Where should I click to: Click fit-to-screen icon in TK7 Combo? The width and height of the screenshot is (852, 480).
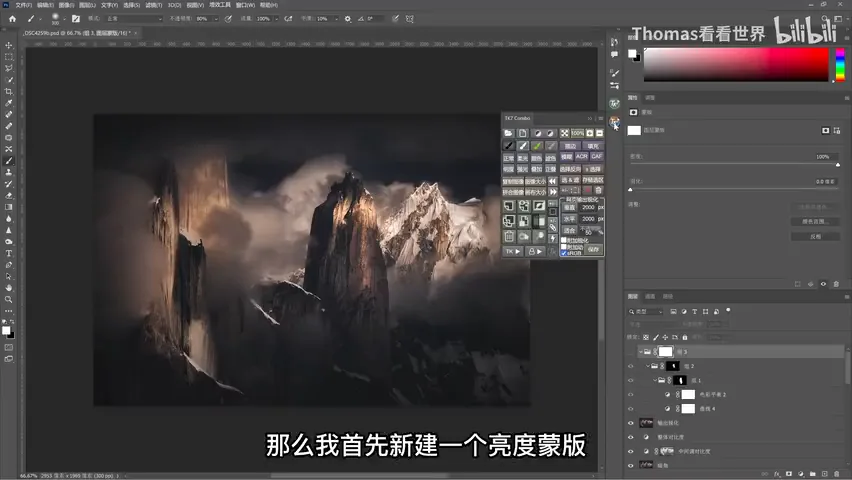pyautogui.click(x=565, y=133)
